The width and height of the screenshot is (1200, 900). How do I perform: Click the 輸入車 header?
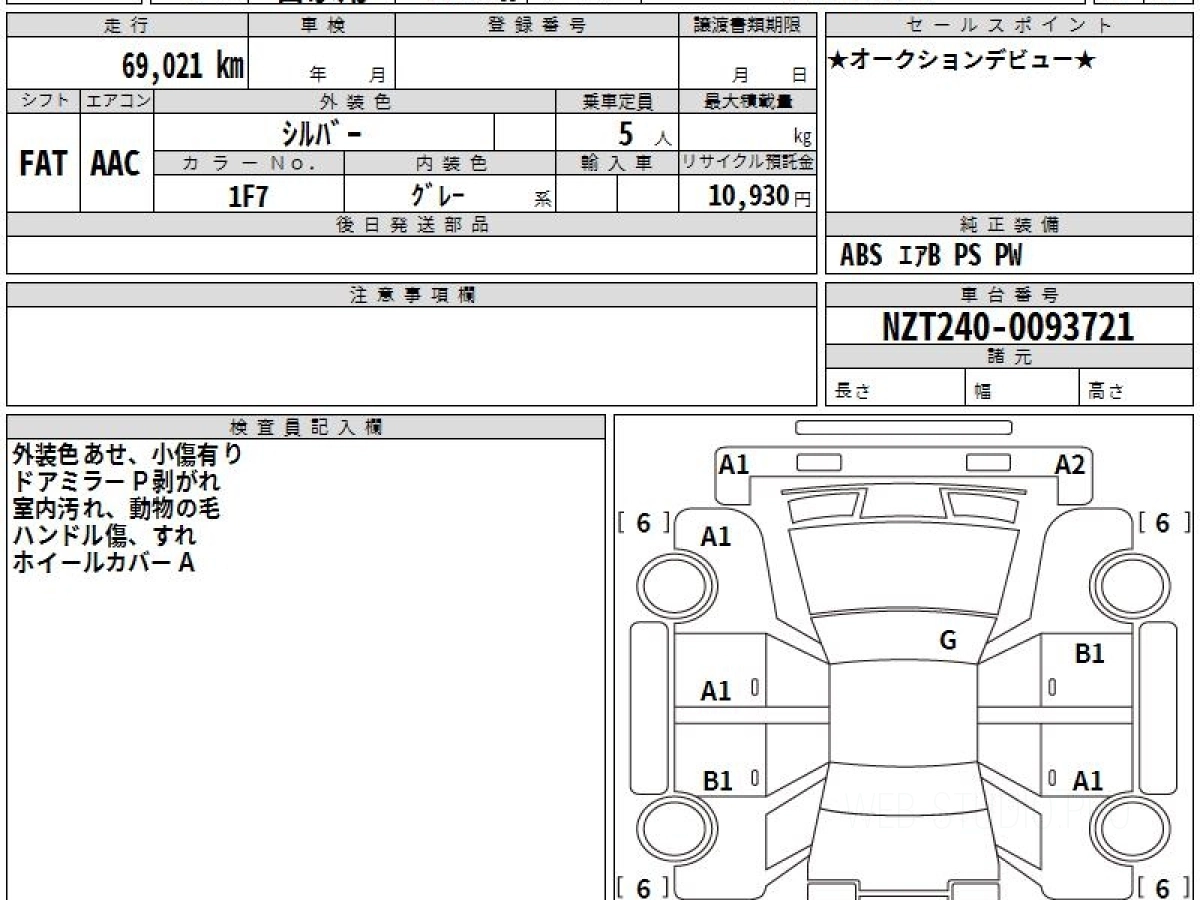point(617,163)
